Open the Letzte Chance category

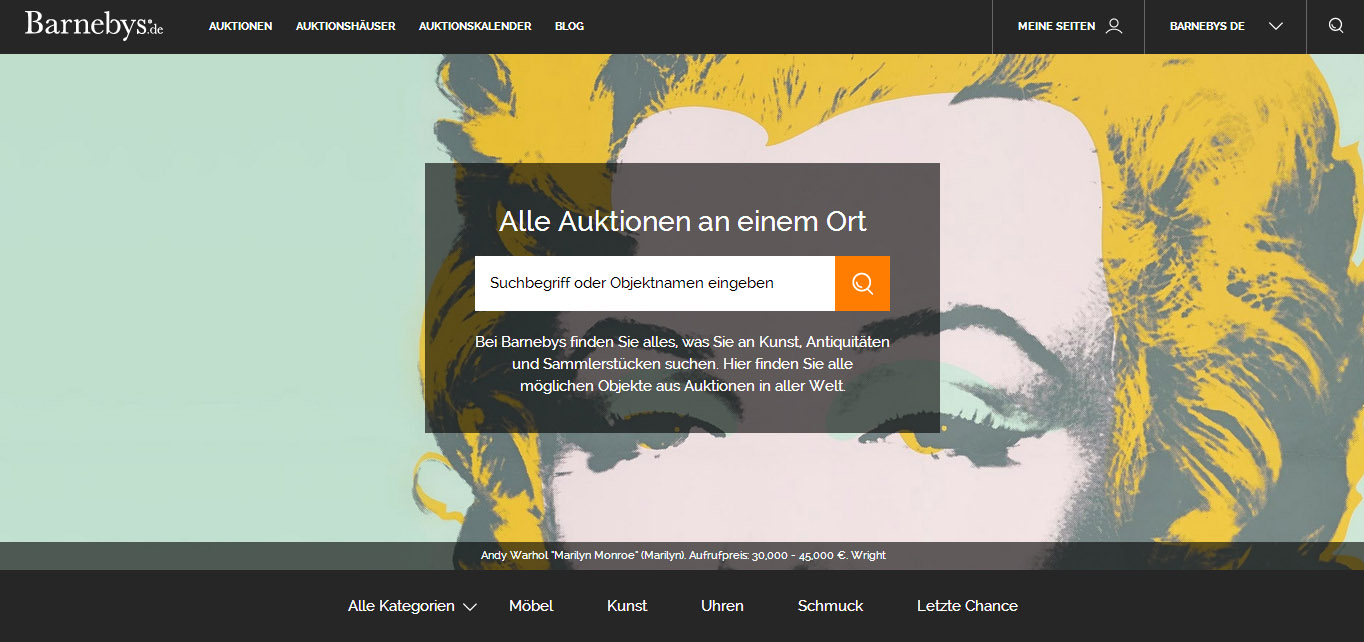pos(967,606)
